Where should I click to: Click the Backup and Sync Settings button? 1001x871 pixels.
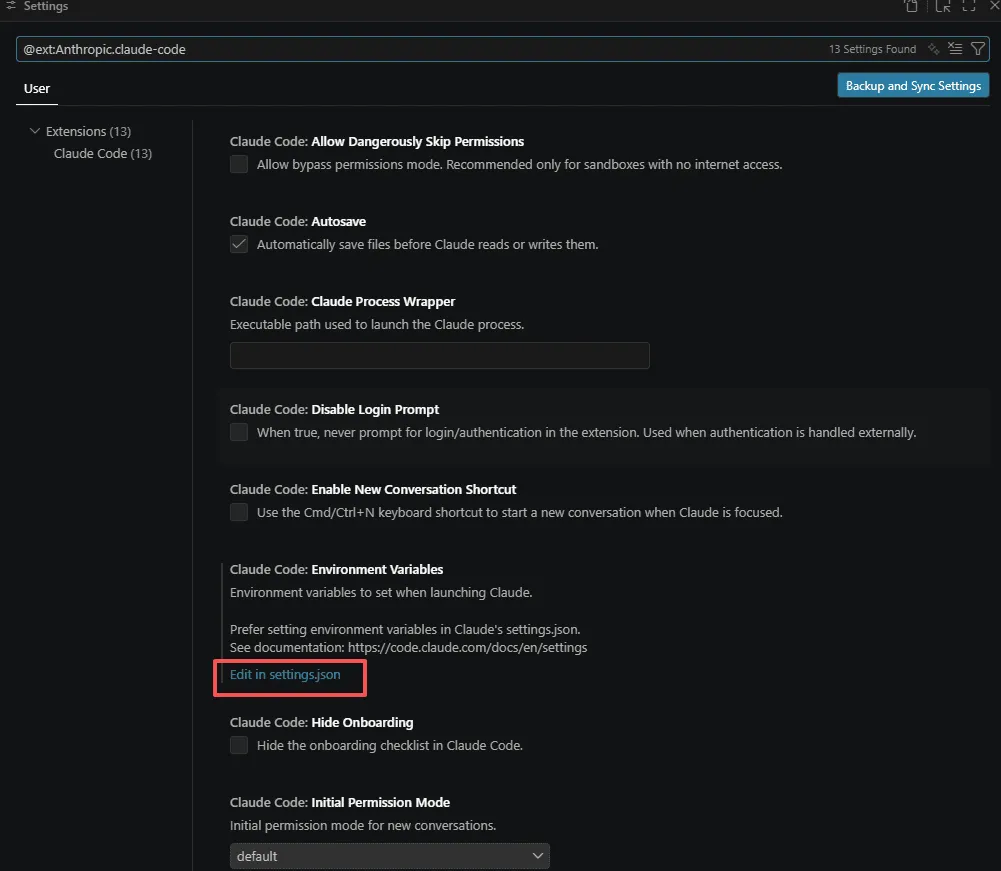(x=913, y=86)
